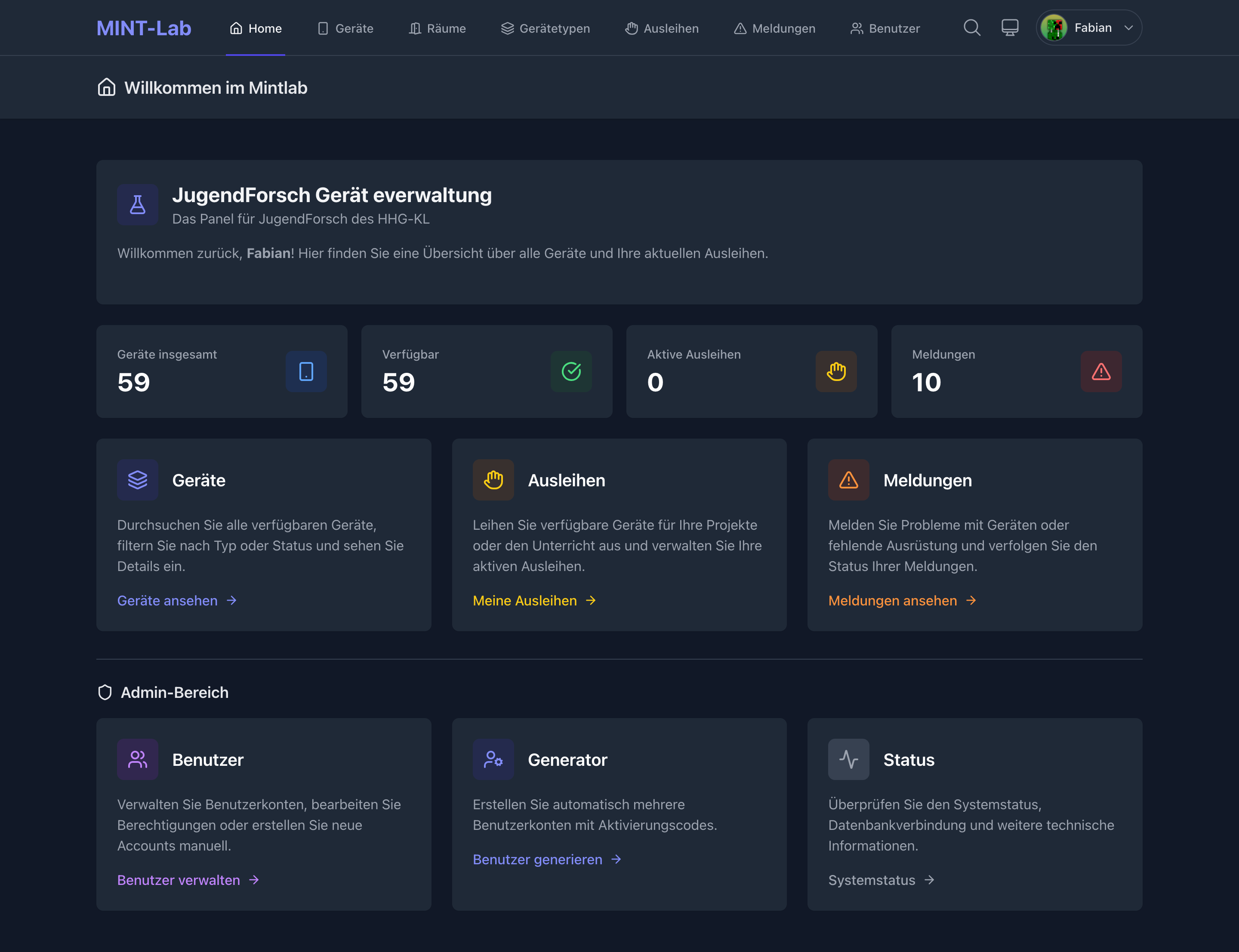Screen dimensions: 1239x952
Task: Click the users icon on the Benutzer card
Action: click(x=138, y=759)
